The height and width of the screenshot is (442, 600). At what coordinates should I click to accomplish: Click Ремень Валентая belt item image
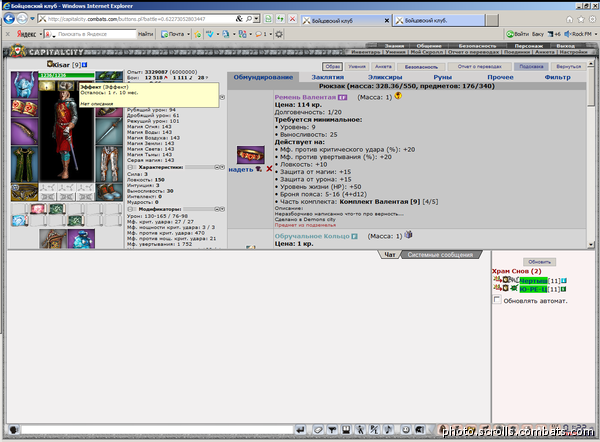pos(251,155)
